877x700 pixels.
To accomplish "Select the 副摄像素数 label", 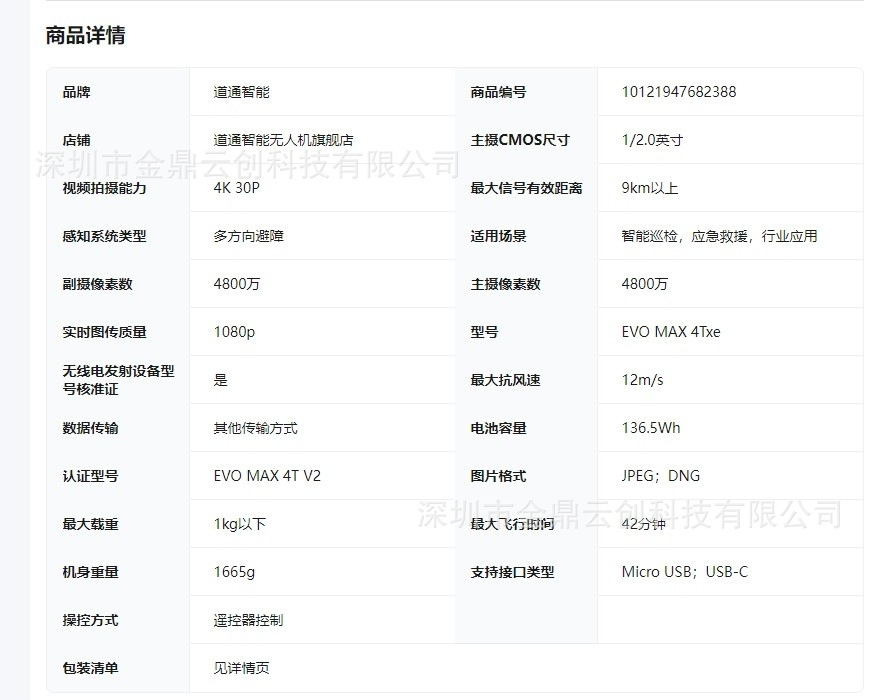I will pos(97,284).
